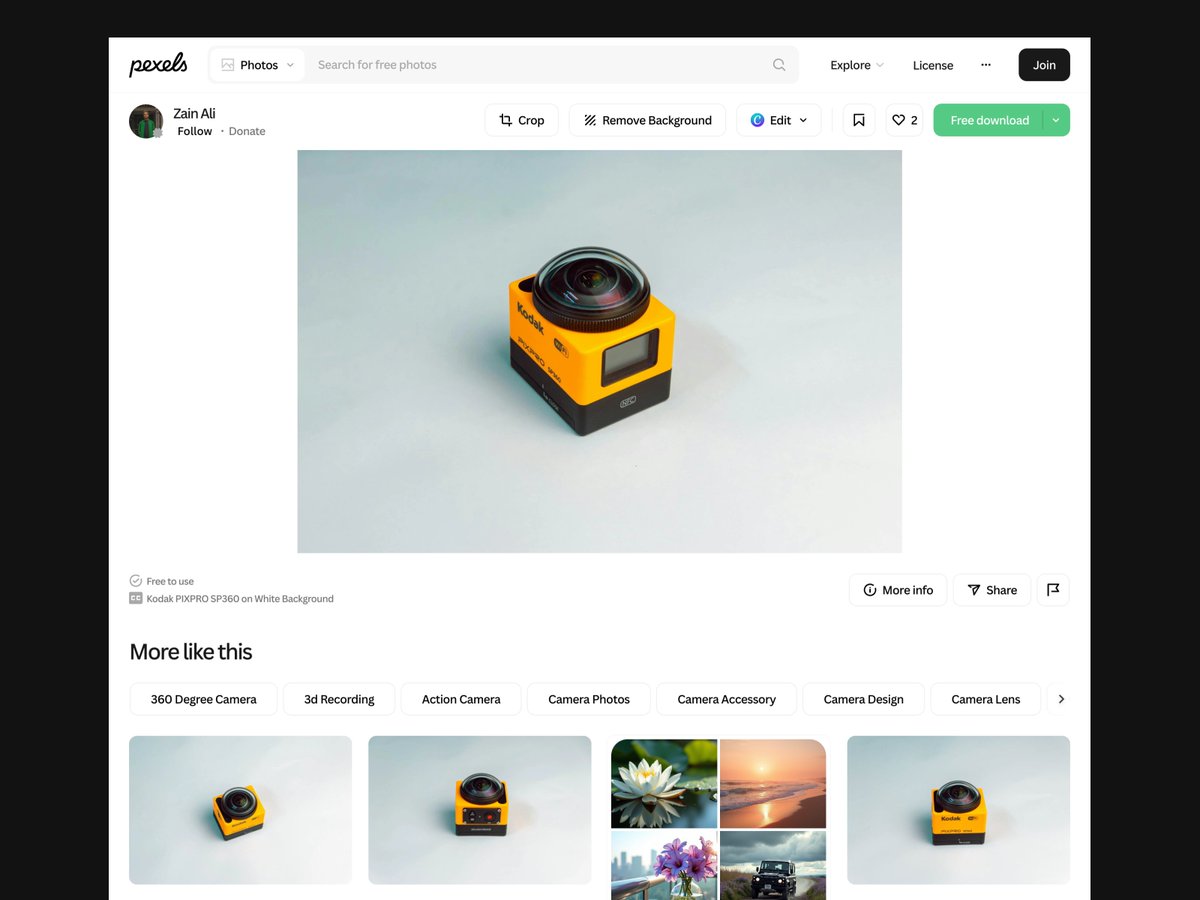Screen dimensions: 1200x900
Task: Open the purple flowers thumbnail
Action: click(664, 865)
